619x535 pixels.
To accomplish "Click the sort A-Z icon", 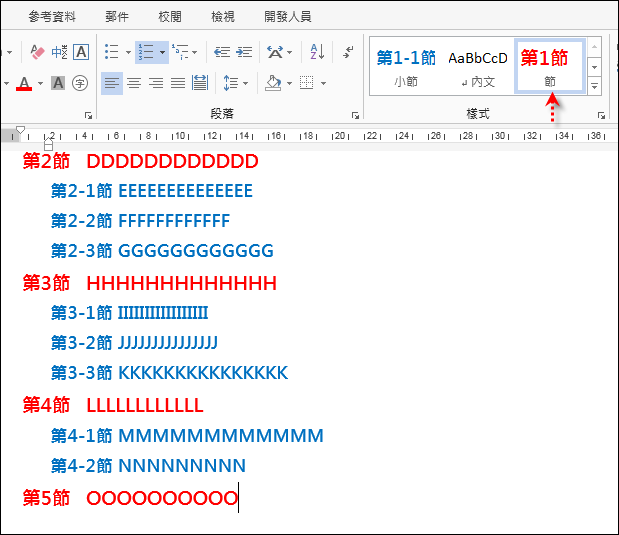I will click(317, 52).
